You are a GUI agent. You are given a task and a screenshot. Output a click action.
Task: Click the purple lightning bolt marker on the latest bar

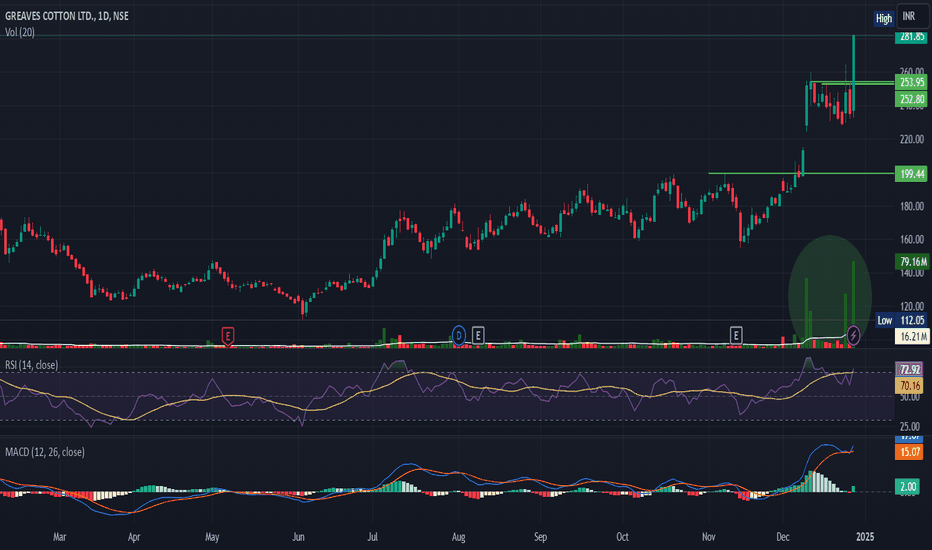point(853,335)
